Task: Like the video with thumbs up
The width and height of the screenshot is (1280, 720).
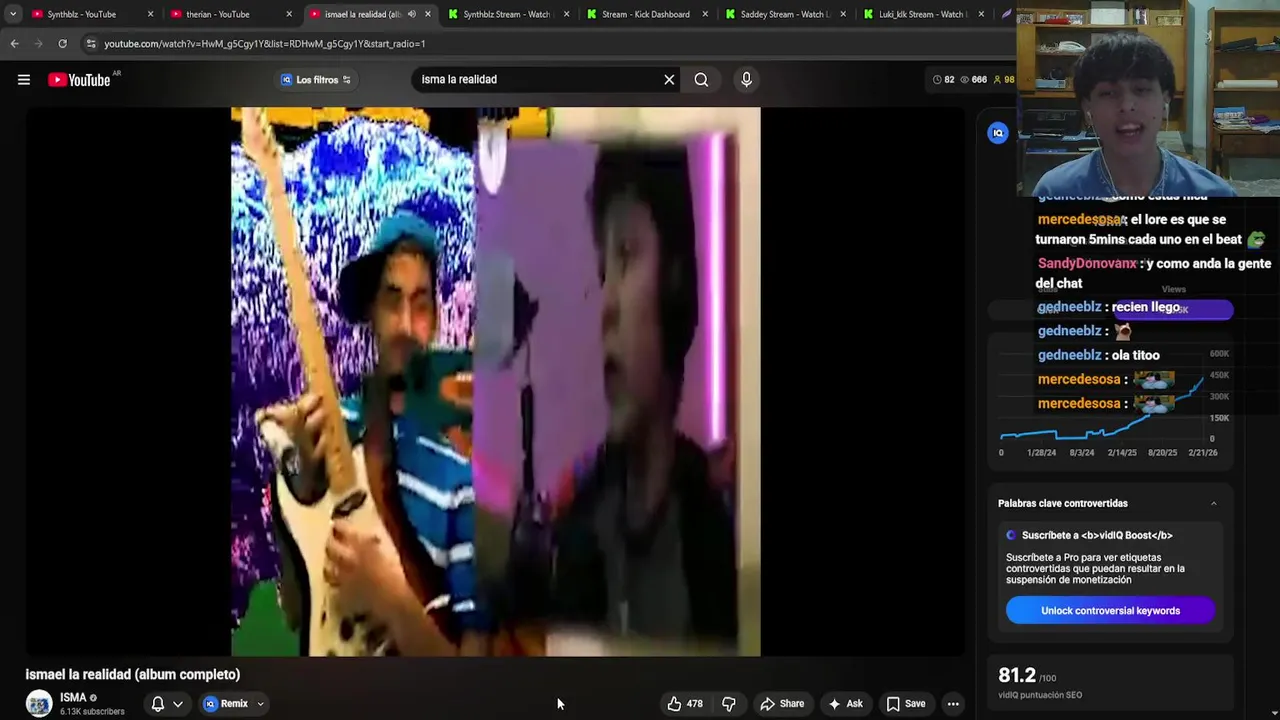Action: (x=686, y=704)
